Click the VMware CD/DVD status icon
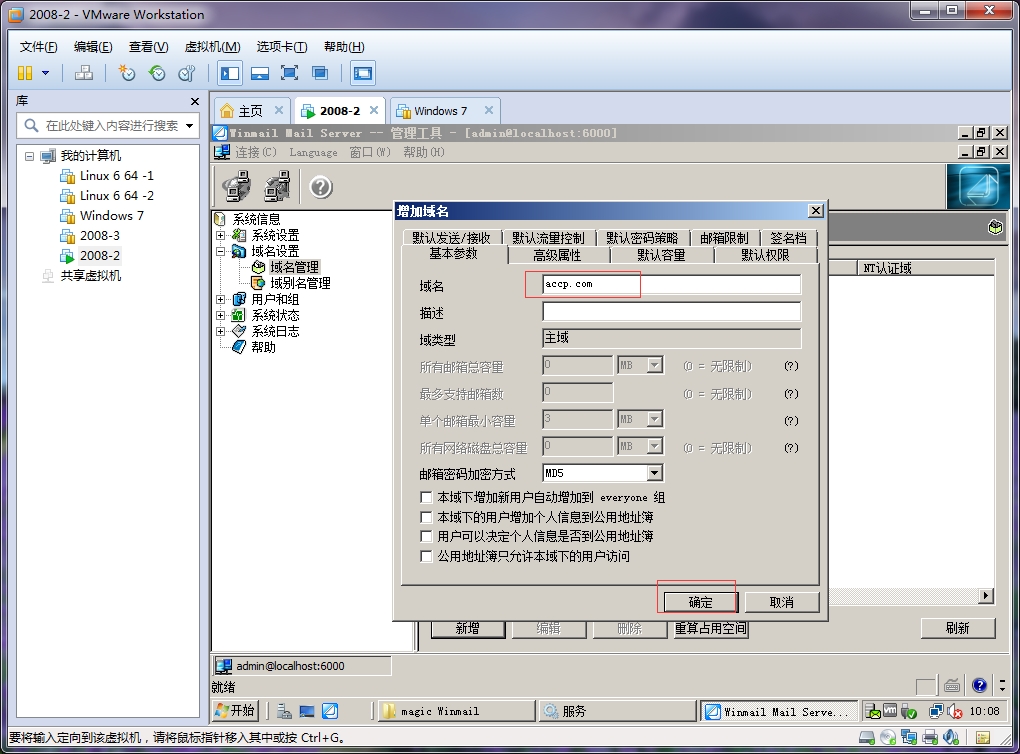The height and width of the screenshot is (754, 1020). pyautogui.click(x=888, y=737)
